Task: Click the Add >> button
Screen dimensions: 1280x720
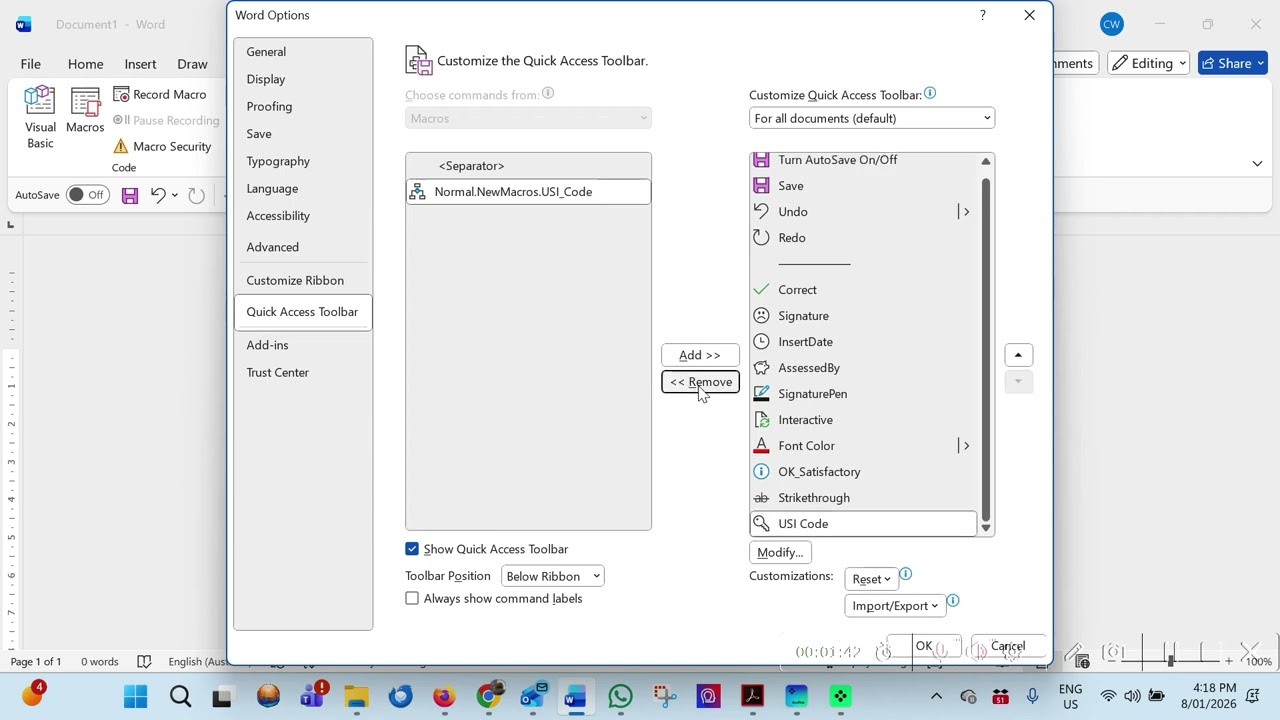Action: point(700,355)
